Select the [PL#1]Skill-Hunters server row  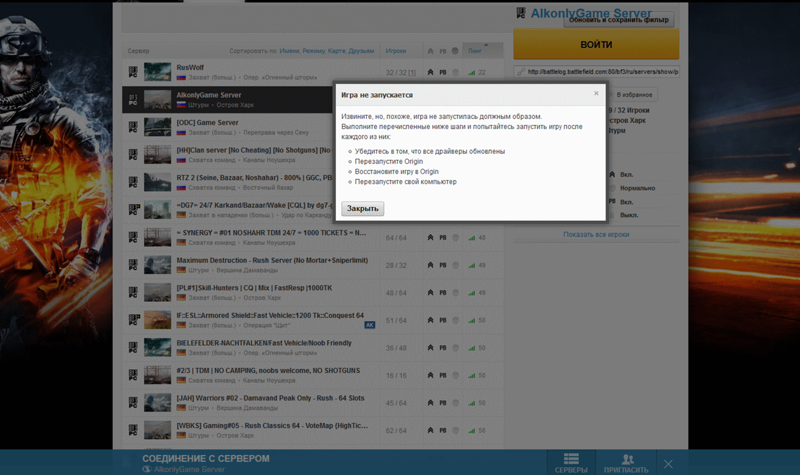tap(313, 292)
